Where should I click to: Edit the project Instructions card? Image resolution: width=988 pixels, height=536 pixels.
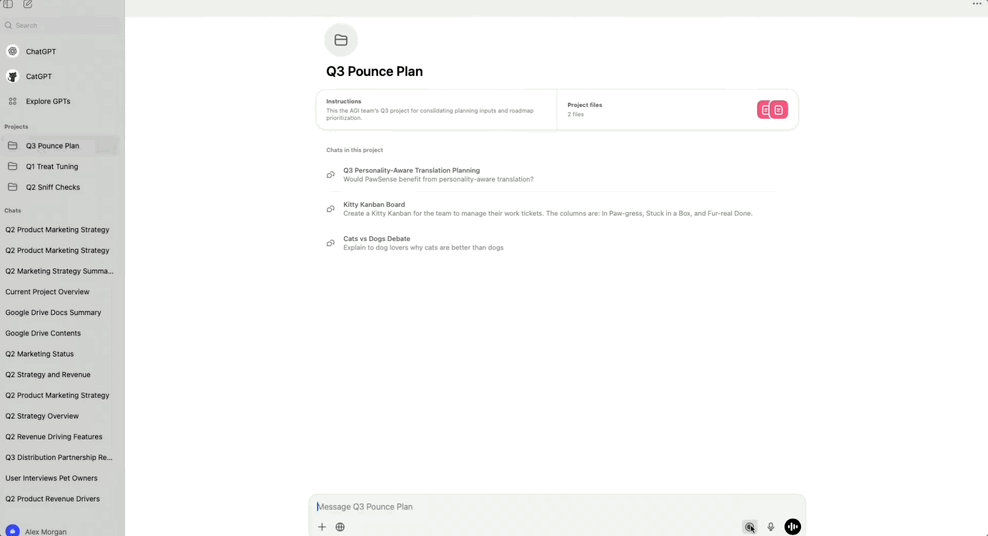436,110
